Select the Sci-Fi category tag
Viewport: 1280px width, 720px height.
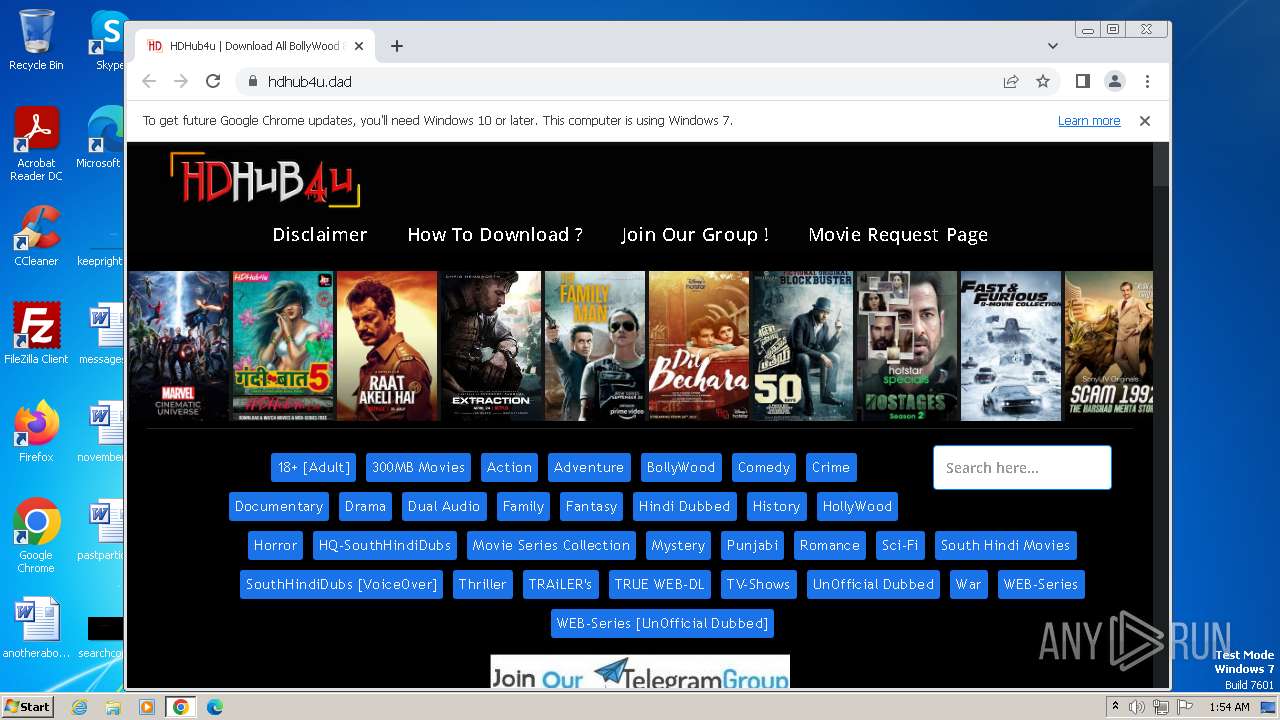pyautogui.click(x=900, y=546)
